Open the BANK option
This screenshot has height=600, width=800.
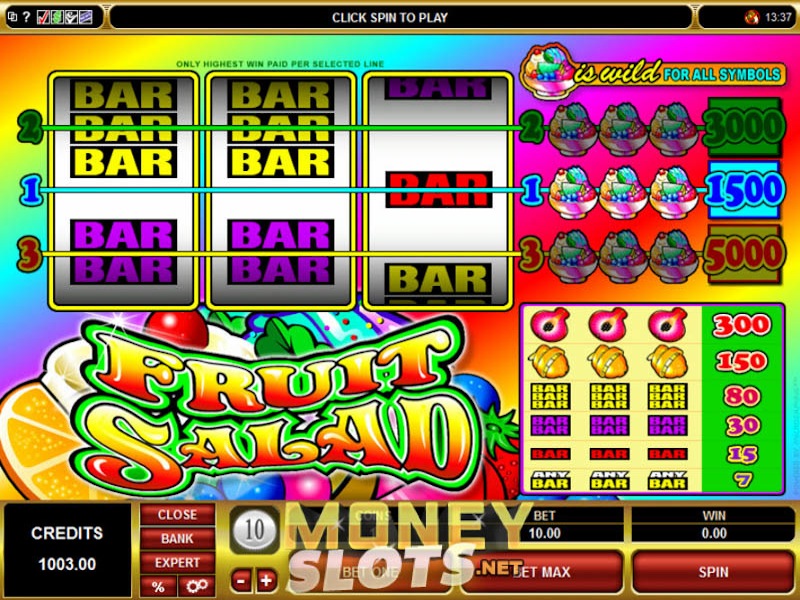click(x=178, y=538)
